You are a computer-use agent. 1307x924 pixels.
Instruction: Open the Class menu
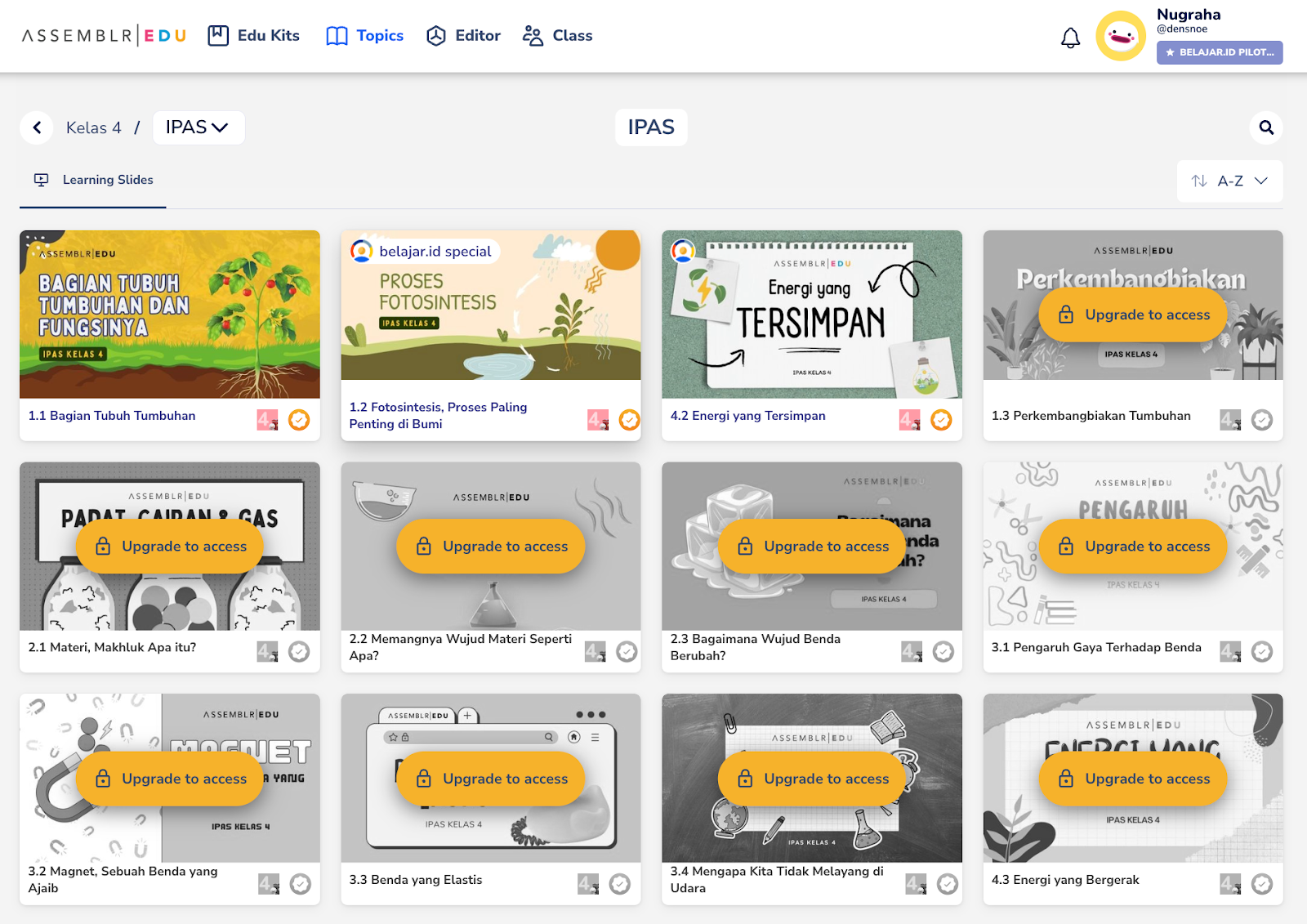coord(557,36)
